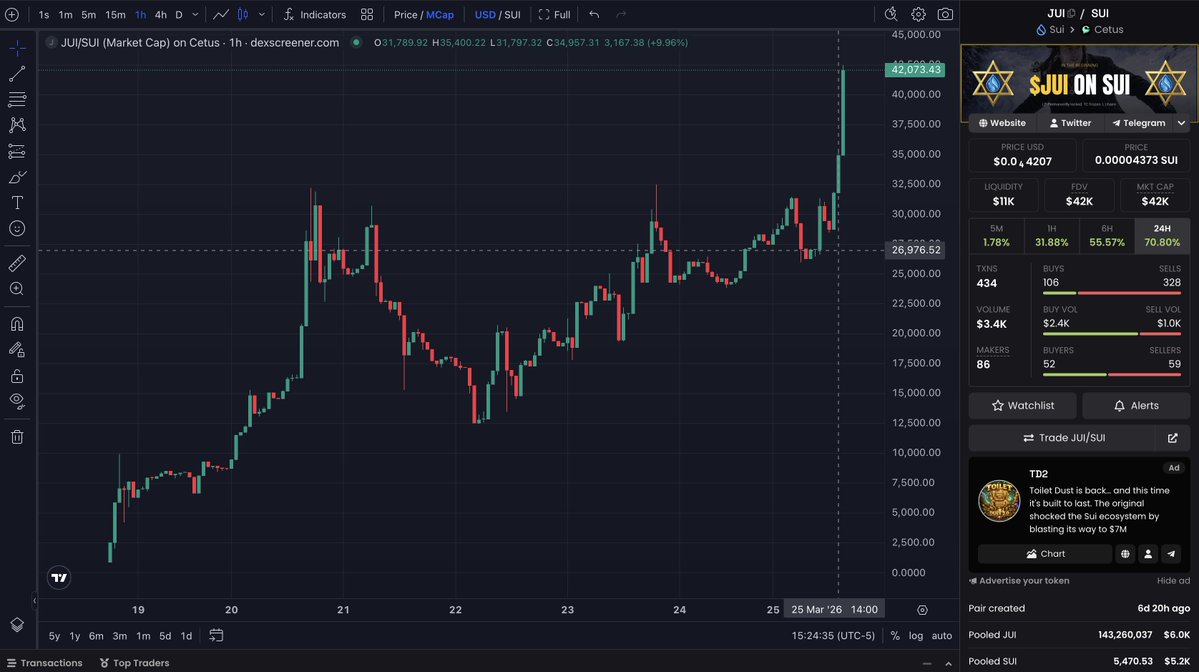Open the token Twitter link

click(x=1071, y=123)
